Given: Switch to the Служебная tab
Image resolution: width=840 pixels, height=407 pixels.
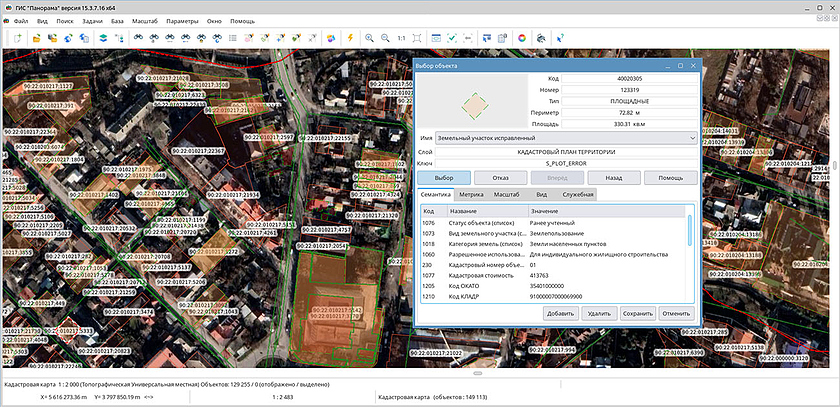Looking at the screenshot, I should 578,194.
